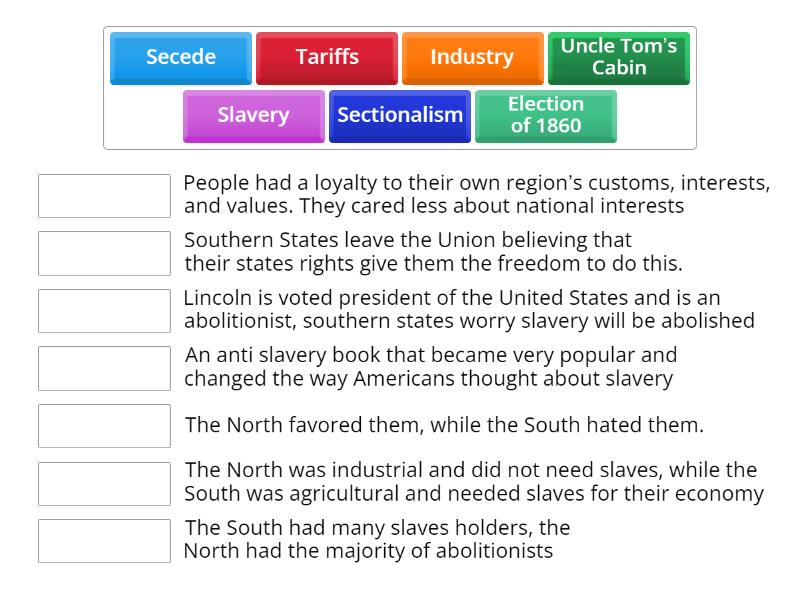This screenshot has width=800, height=600.
Task: Select the red Tariffs tile
Action: [327, 58]
